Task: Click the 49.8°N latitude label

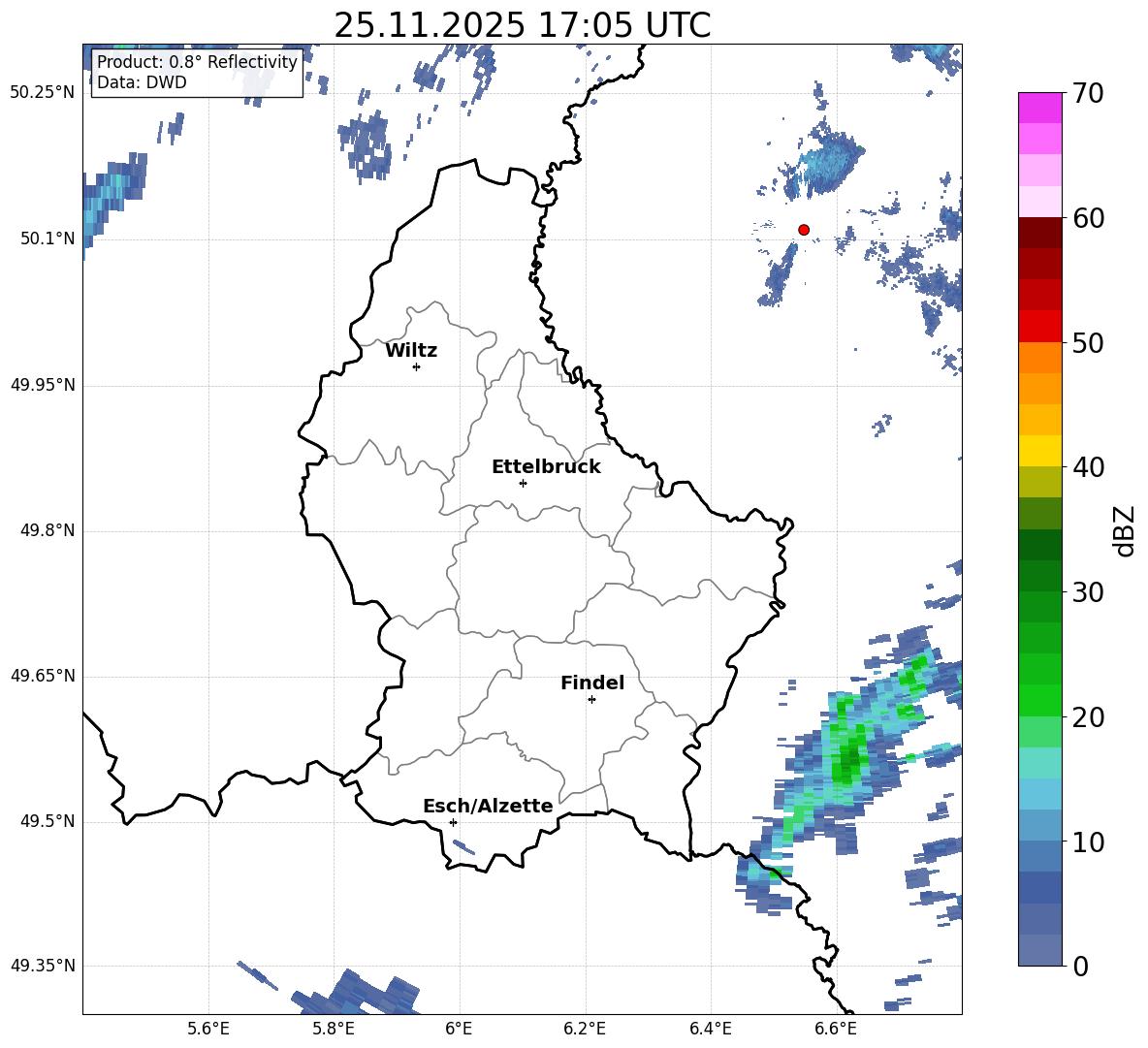Action: (x=47, y=530)
